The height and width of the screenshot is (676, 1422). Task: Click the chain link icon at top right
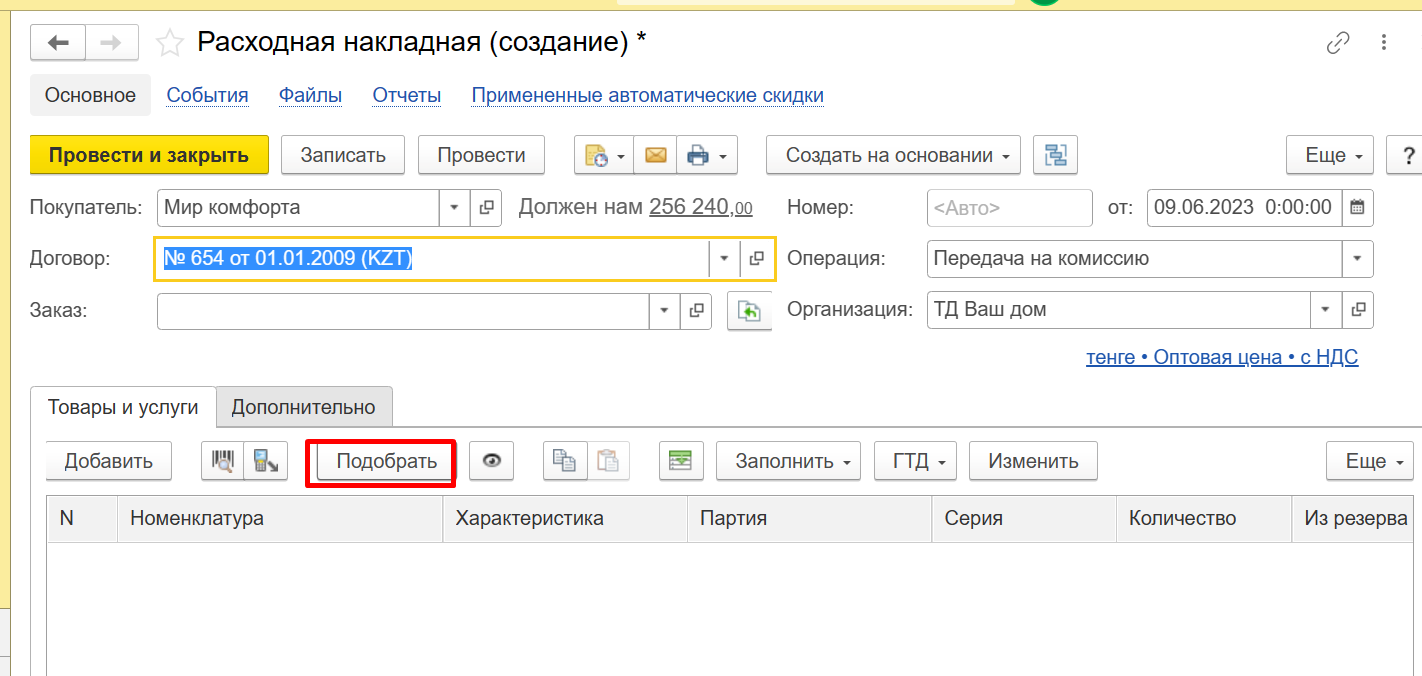point(1337,43)
